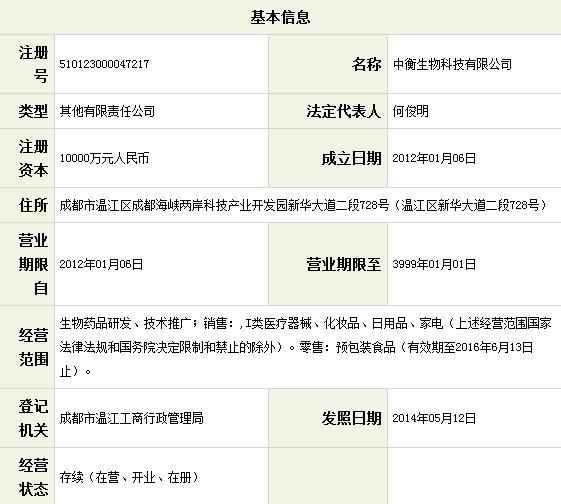561x504 pixels.
Task: Click the 成立日期 label
Action: pyautogui.click(x=351, y=158)
